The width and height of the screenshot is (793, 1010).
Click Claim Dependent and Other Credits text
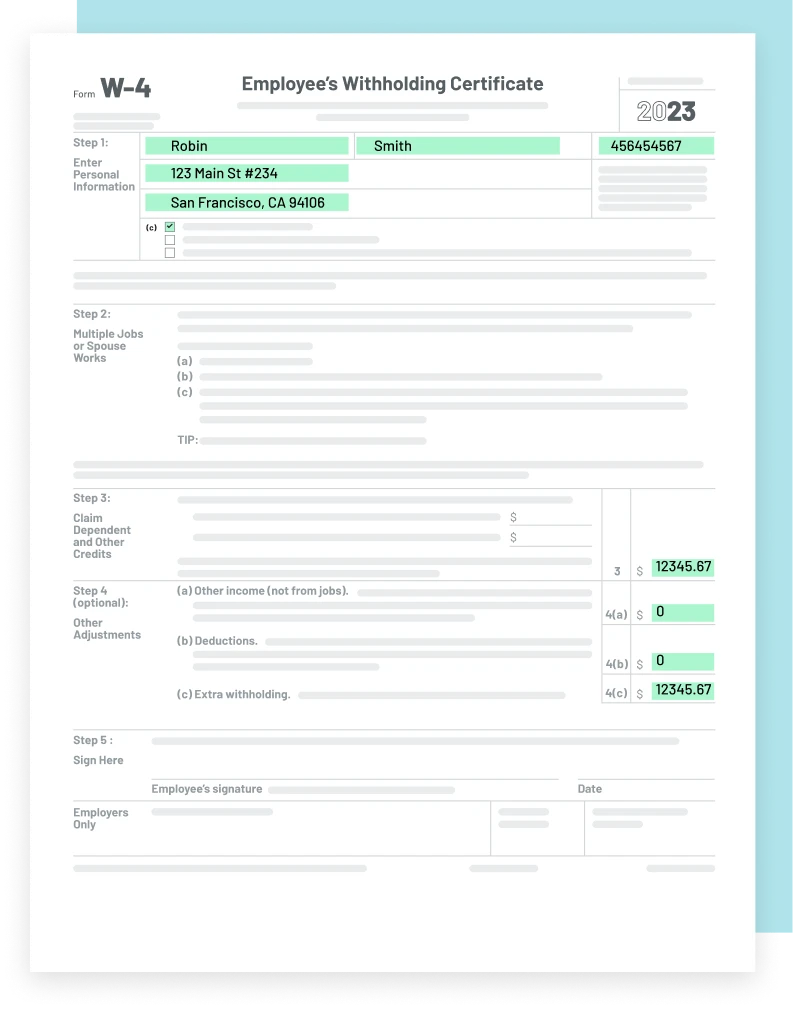(102, 536)
